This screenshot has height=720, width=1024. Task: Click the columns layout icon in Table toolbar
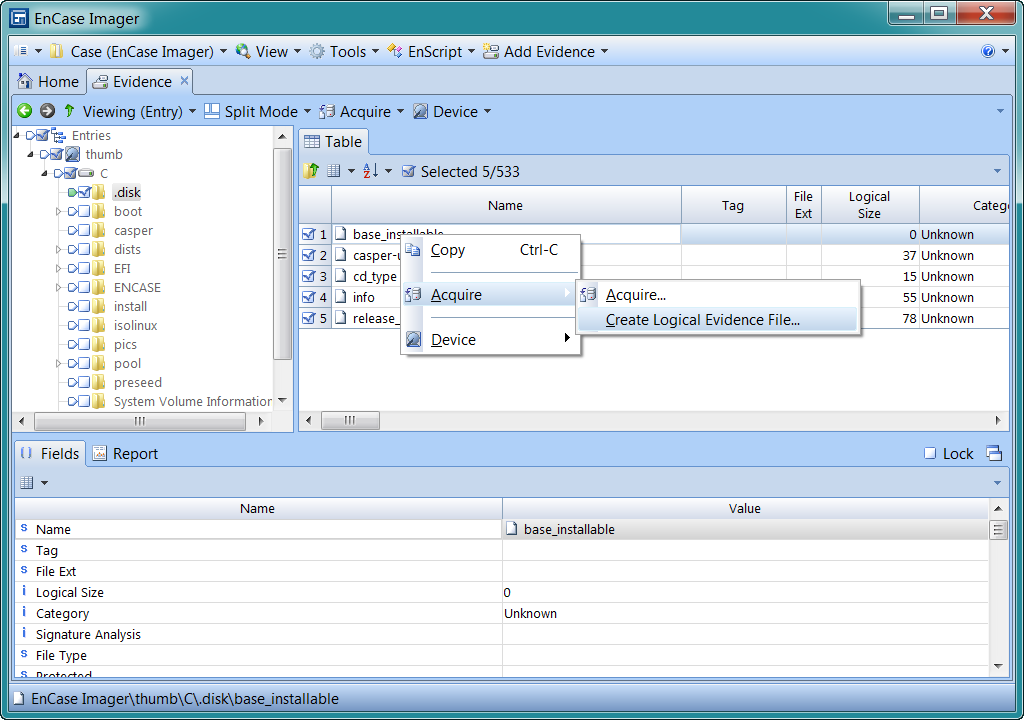[x=334, y=171]
